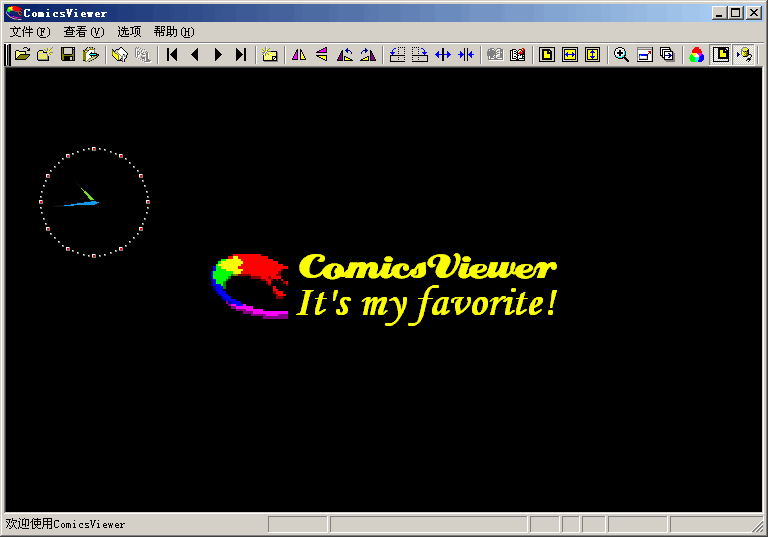Image resolution: width=768 pixels, height=537 pixels.
Task: Expand the 选项 (Options) menu
Action: 129,32
